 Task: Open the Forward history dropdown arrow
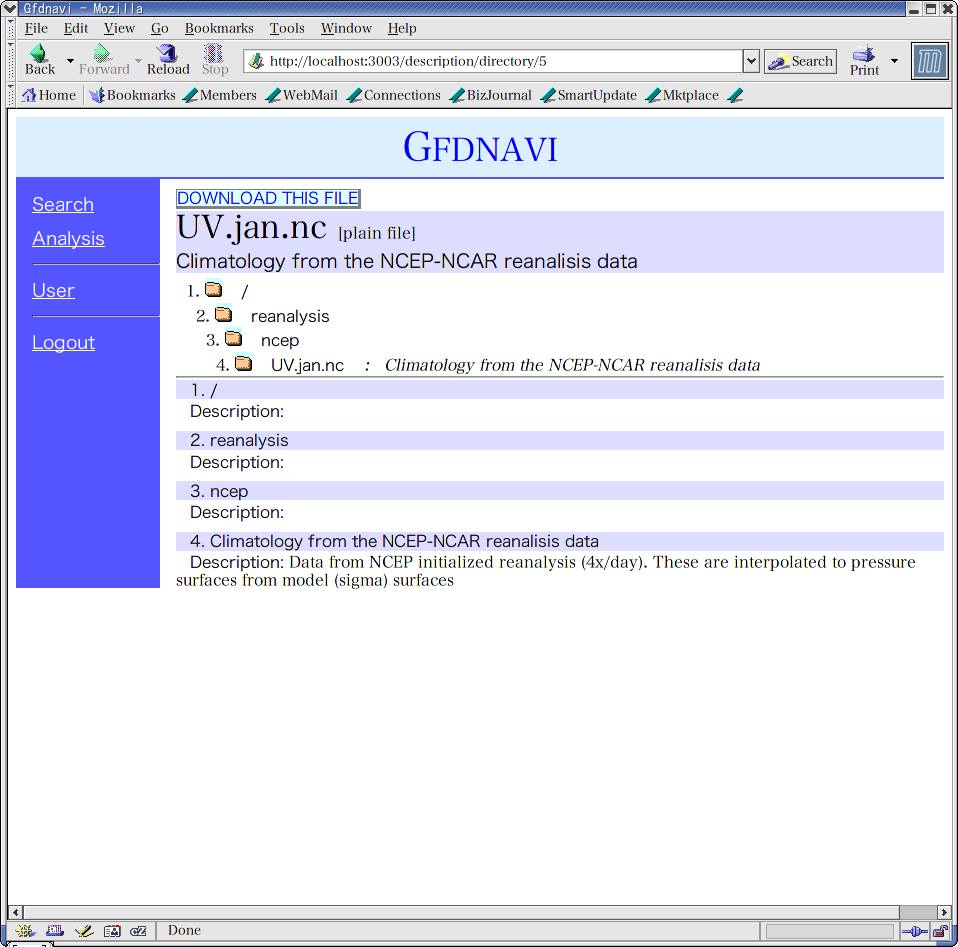pos(138,60)
